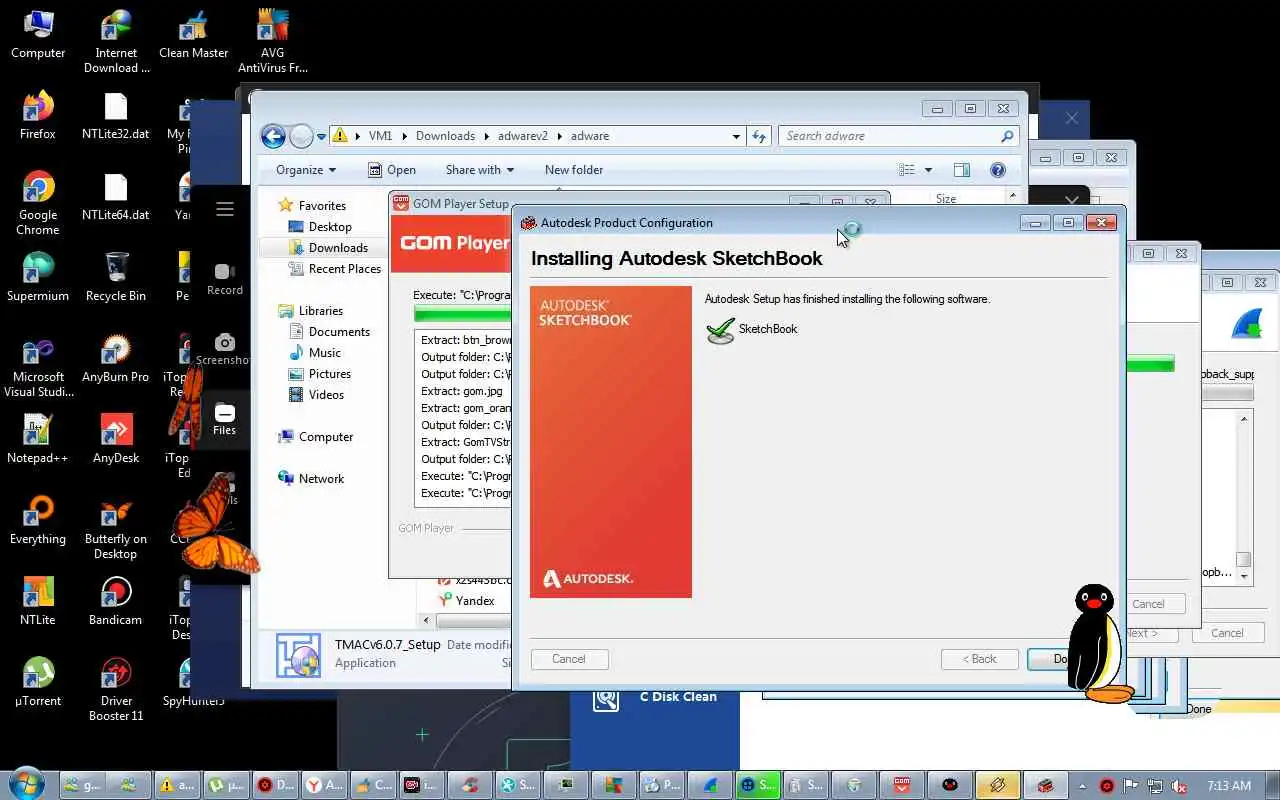1280x800 pixels.
Task: Launch the Everything search shortcut
Action: [x=38, y=521]
